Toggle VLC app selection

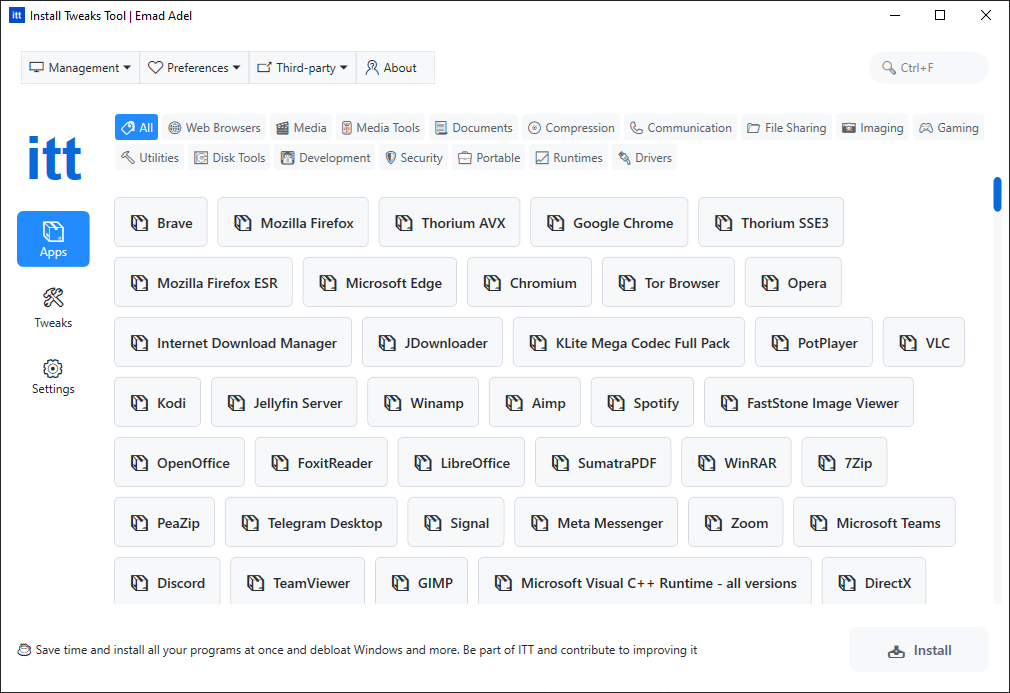[924, 343]
